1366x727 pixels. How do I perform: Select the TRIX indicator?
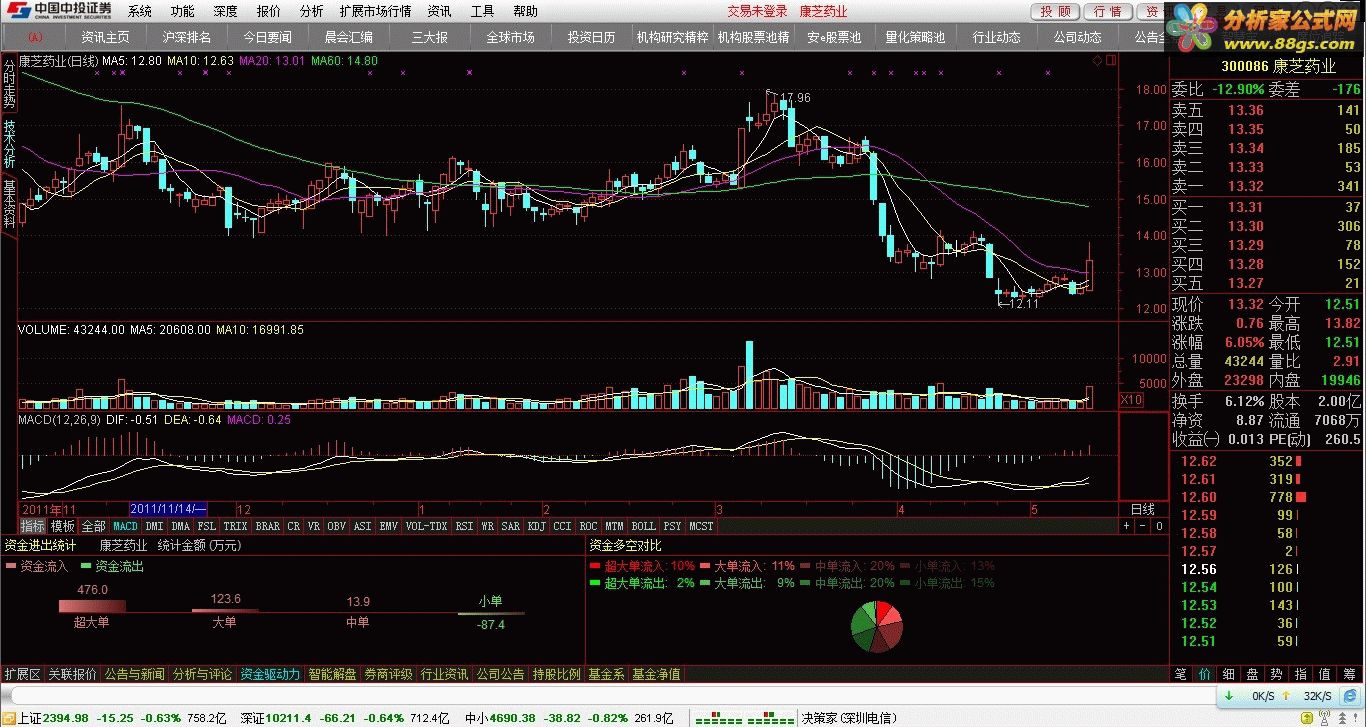[x=236, y=525]
